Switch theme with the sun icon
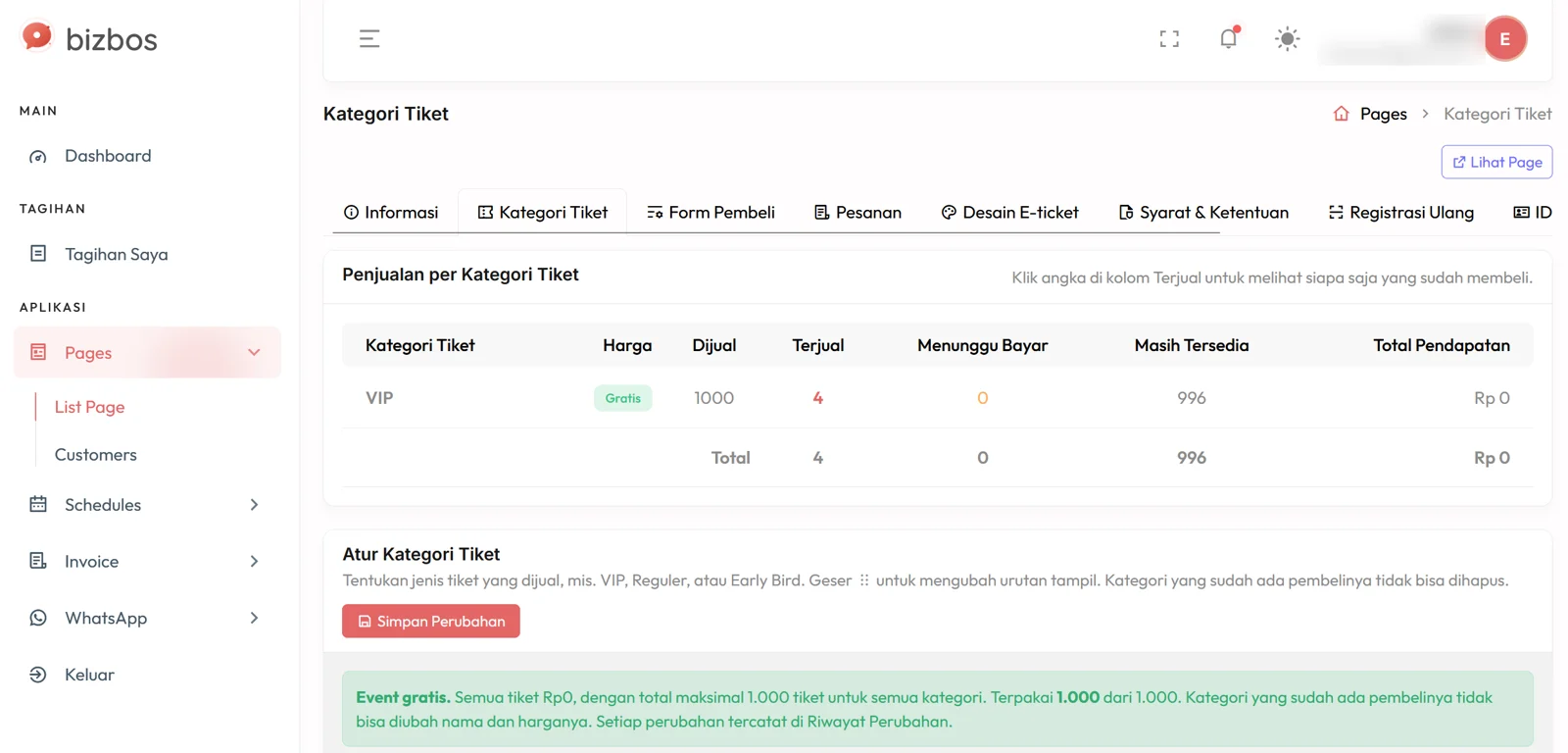Screen dimensions: 1568x753 (x=1287, y=39)
